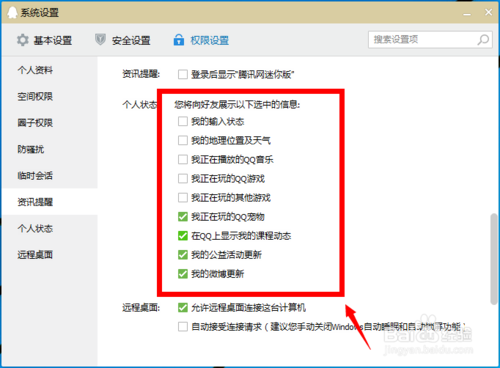The image size is (500, 368).
Task: Uncheck 我正在玩的QQ宠物 option
Action: (x=183, y=217)
